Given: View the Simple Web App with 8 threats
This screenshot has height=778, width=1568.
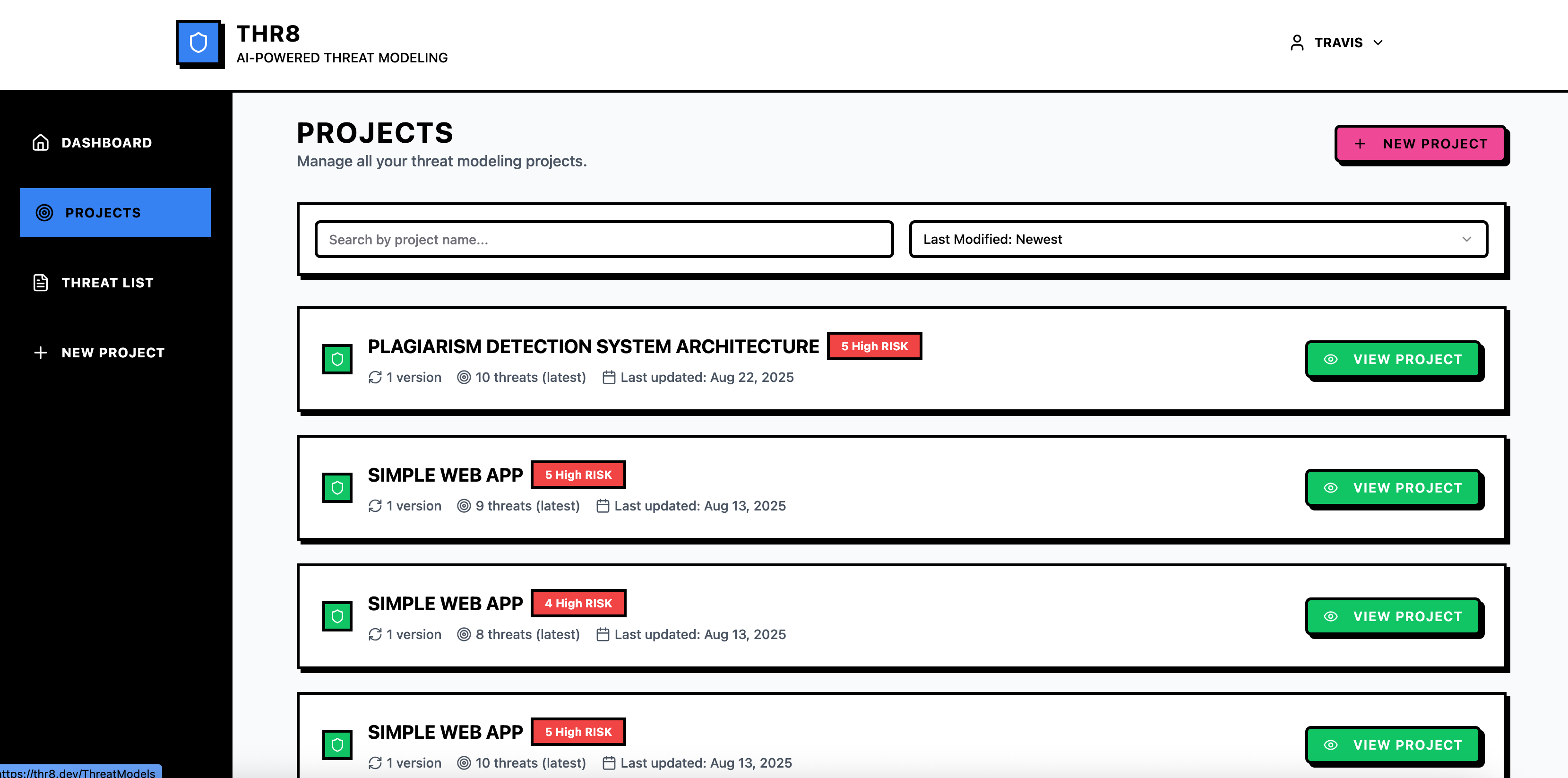Looking at the screenshot, I should tap(1393, 616).
